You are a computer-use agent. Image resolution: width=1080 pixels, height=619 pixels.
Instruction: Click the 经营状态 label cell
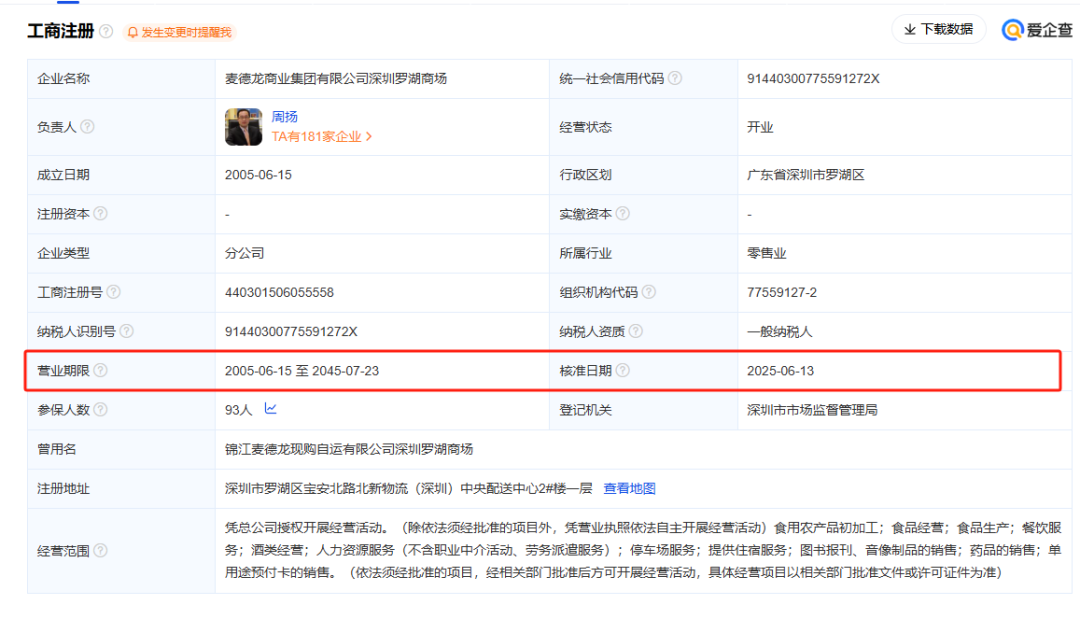pos(643,127)
